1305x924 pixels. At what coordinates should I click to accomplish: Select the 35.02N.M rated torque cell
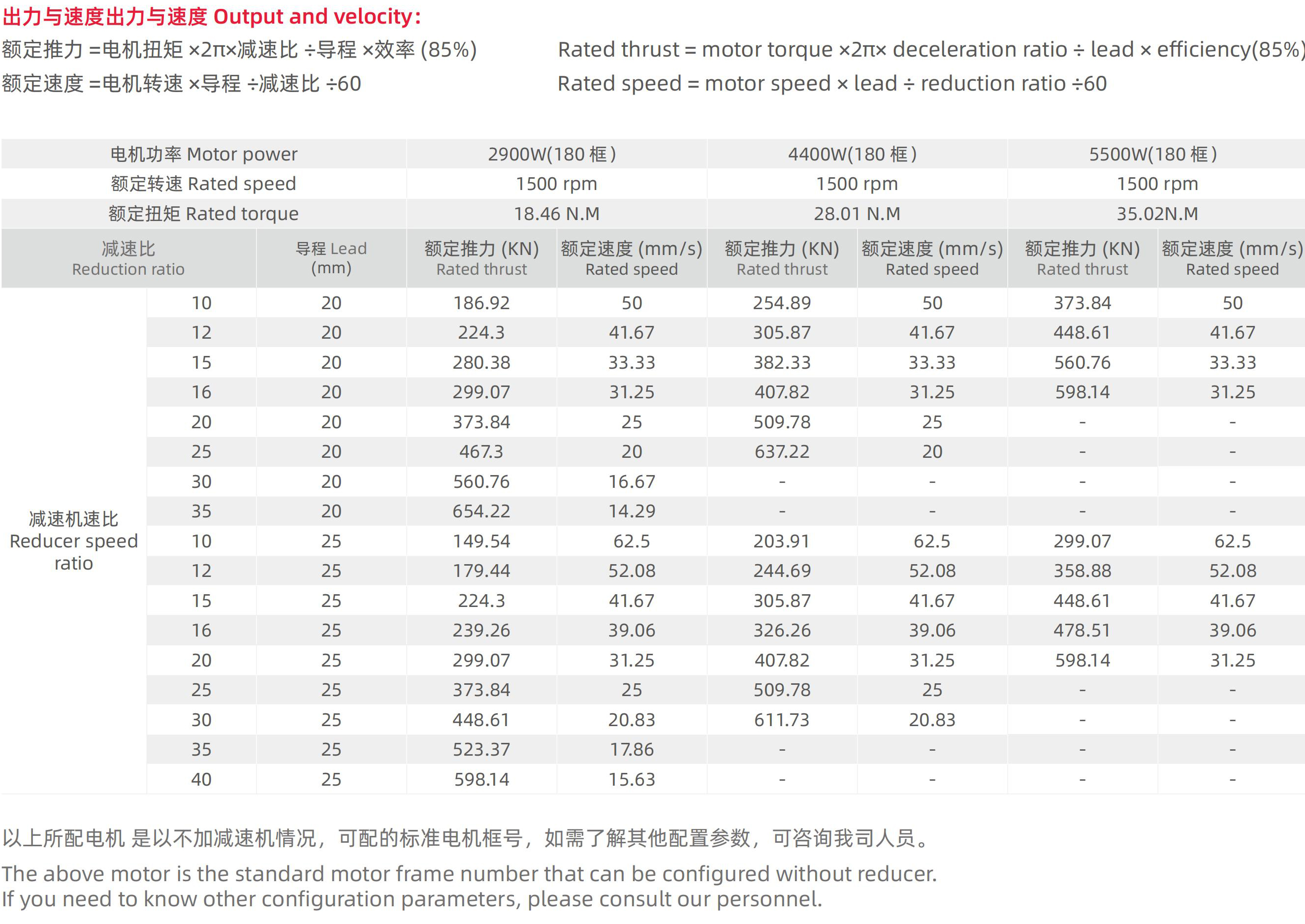tap(1156, 213)
